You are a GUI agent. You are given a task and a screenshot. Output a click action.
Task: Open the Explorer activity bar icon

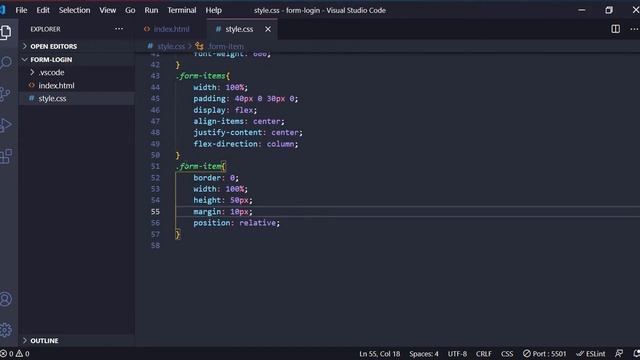coord(6,32)
